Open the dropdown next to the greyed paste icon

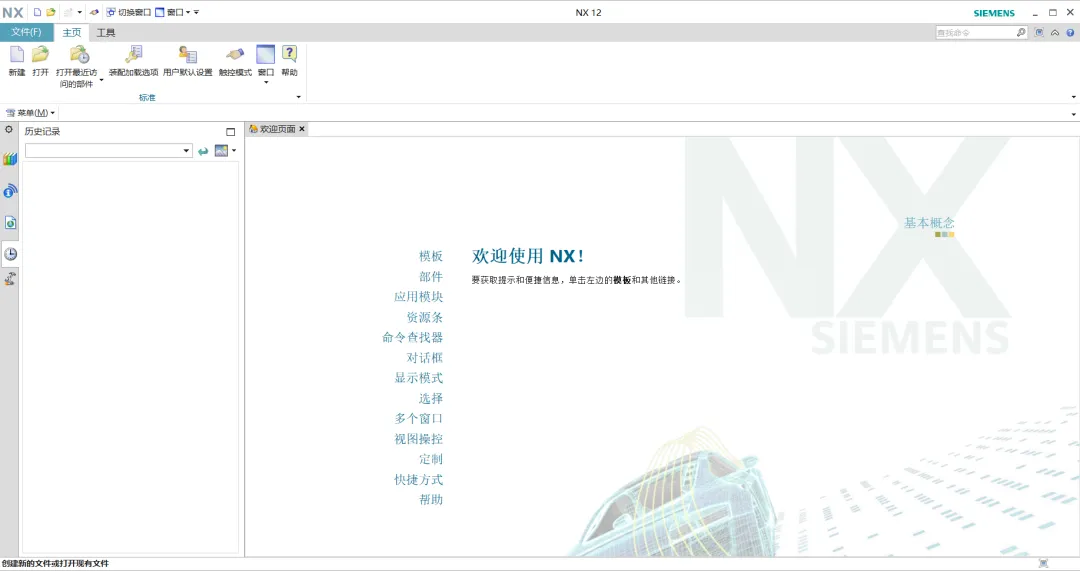79,12
